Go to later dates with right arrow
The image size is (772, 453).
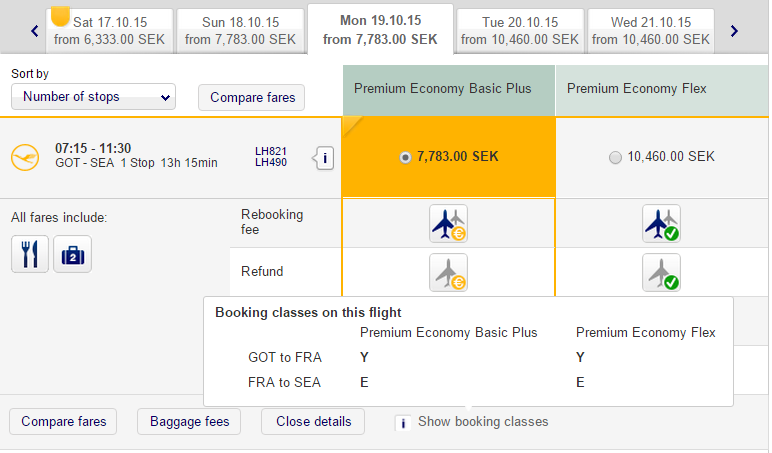tap(734, 31)
